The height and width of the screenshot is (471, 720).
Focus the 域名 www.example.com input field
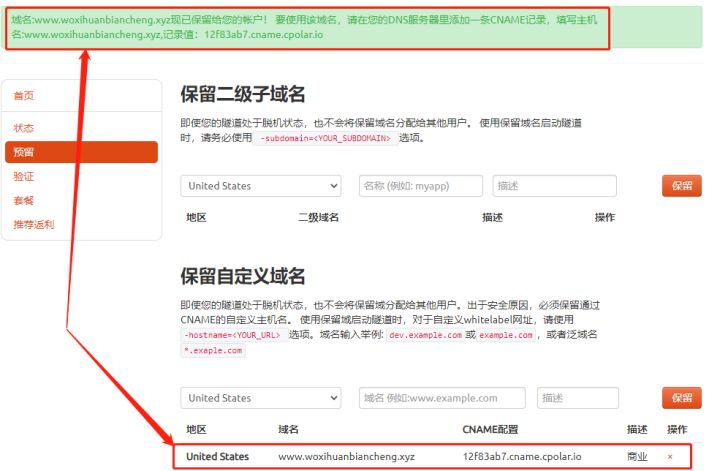click(442, 398)
